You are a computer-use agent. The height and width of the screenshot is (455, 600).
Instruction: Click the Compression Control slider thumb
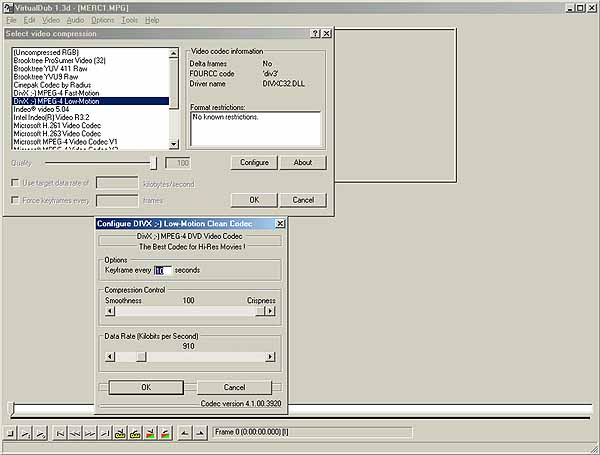tap(260, 311)
